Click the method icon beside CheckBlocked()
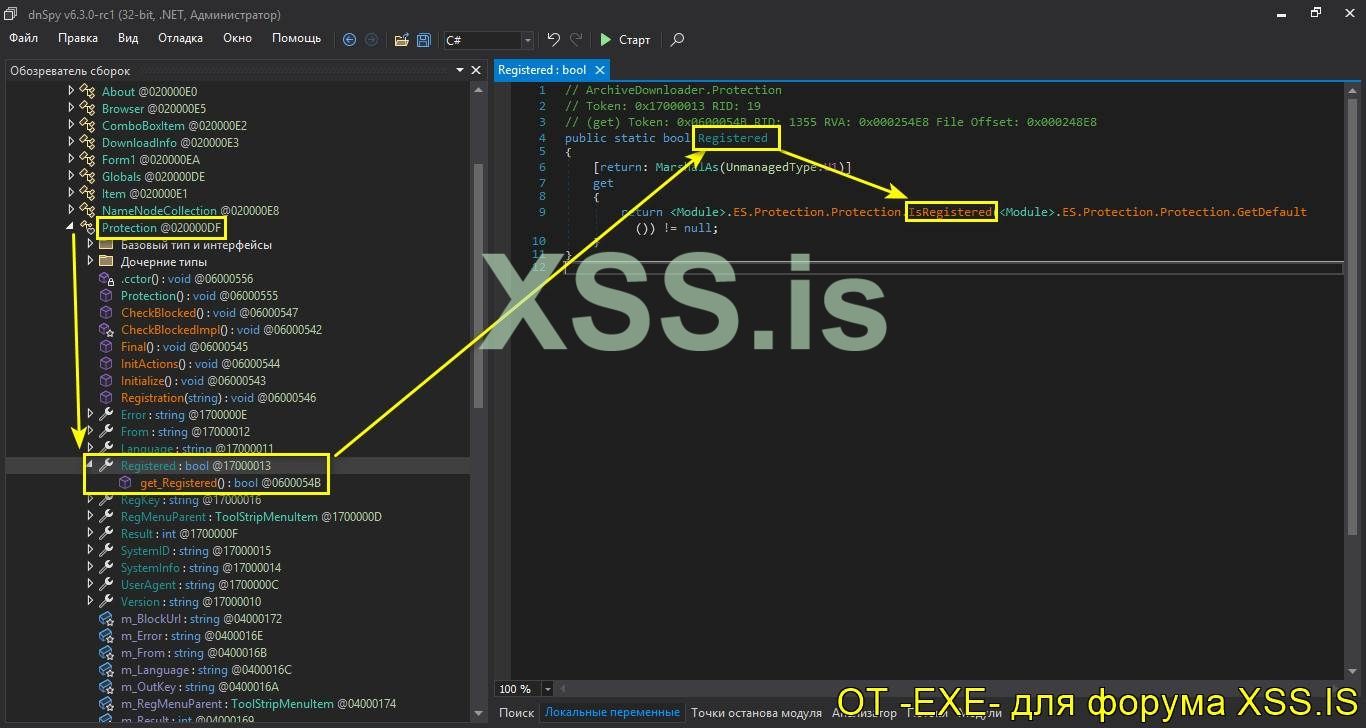Image resolution: width=1366 pixels, height=728 pixels. point(106,312)
